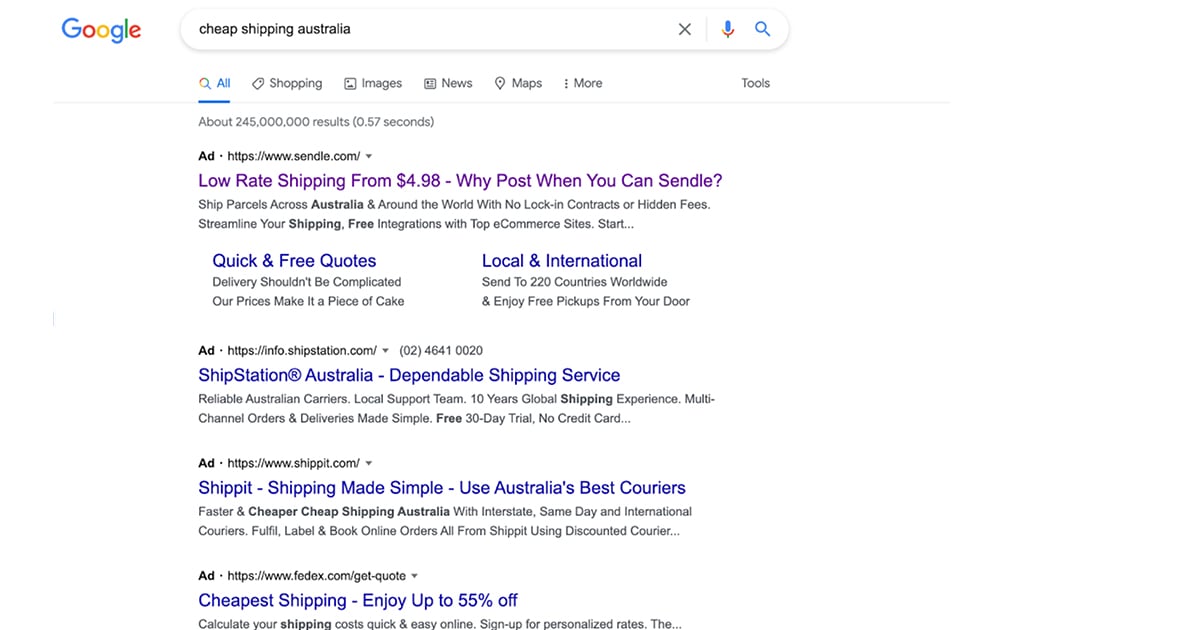Viewport: 1200px width, 630px height.
Task: Clear the search box with X icon
Action: [x=685, y=29]
